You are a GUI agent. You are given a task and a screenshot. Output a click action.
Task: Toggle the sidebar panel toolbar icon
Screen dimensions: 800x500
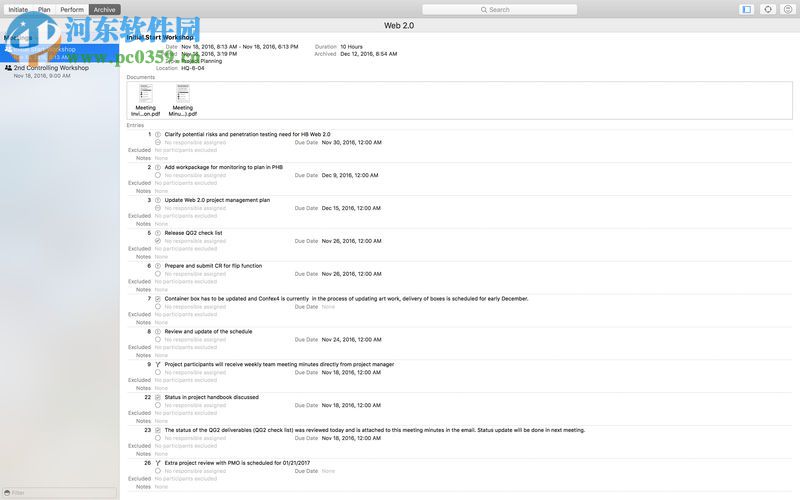(x=747, y=9)
